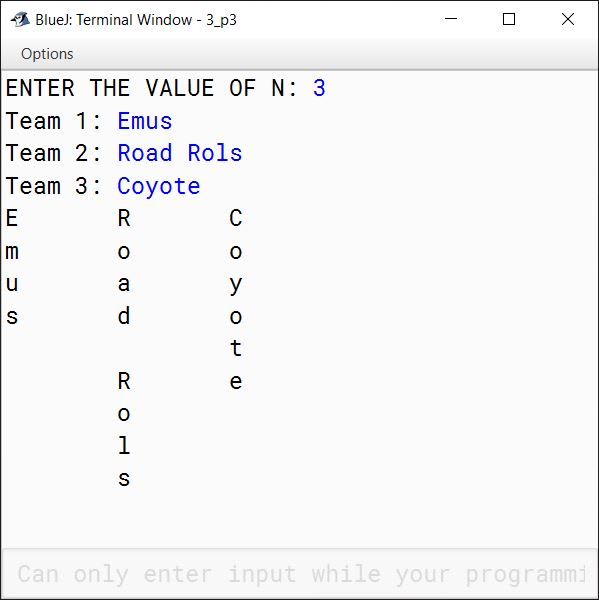Click the vertical letter E in the output
599x600 pixels.
tap(11, 218)
